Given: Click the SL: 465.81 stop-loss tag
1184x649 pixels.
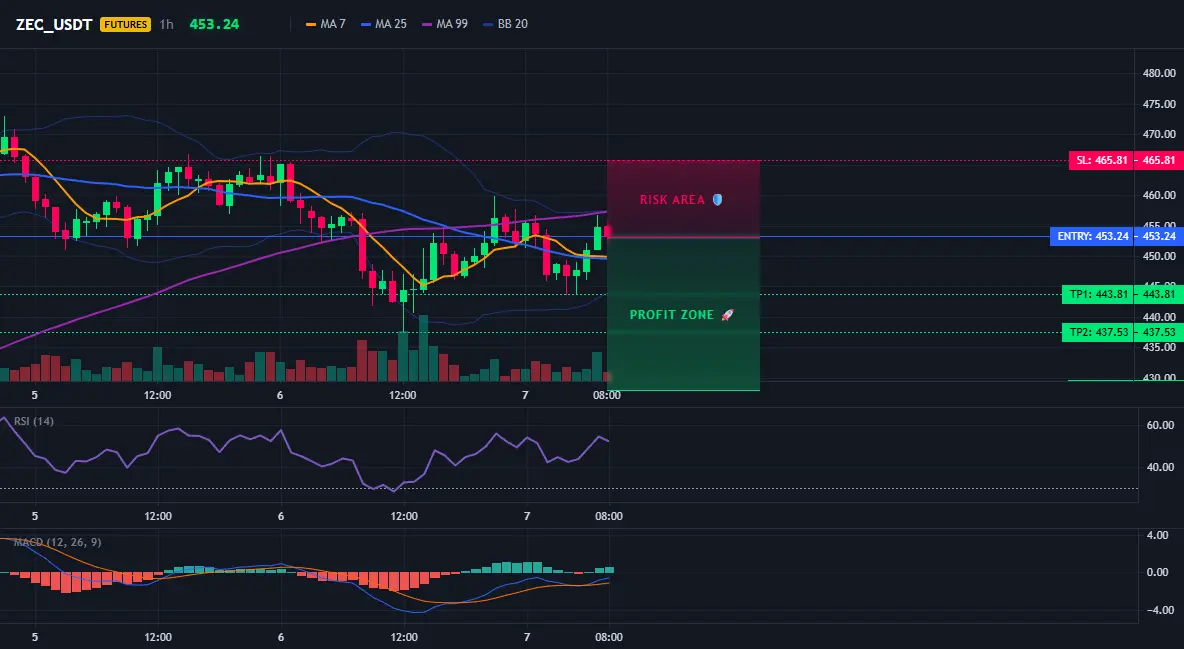Looking at the screenshot, I should click(x=1101, y=160).
